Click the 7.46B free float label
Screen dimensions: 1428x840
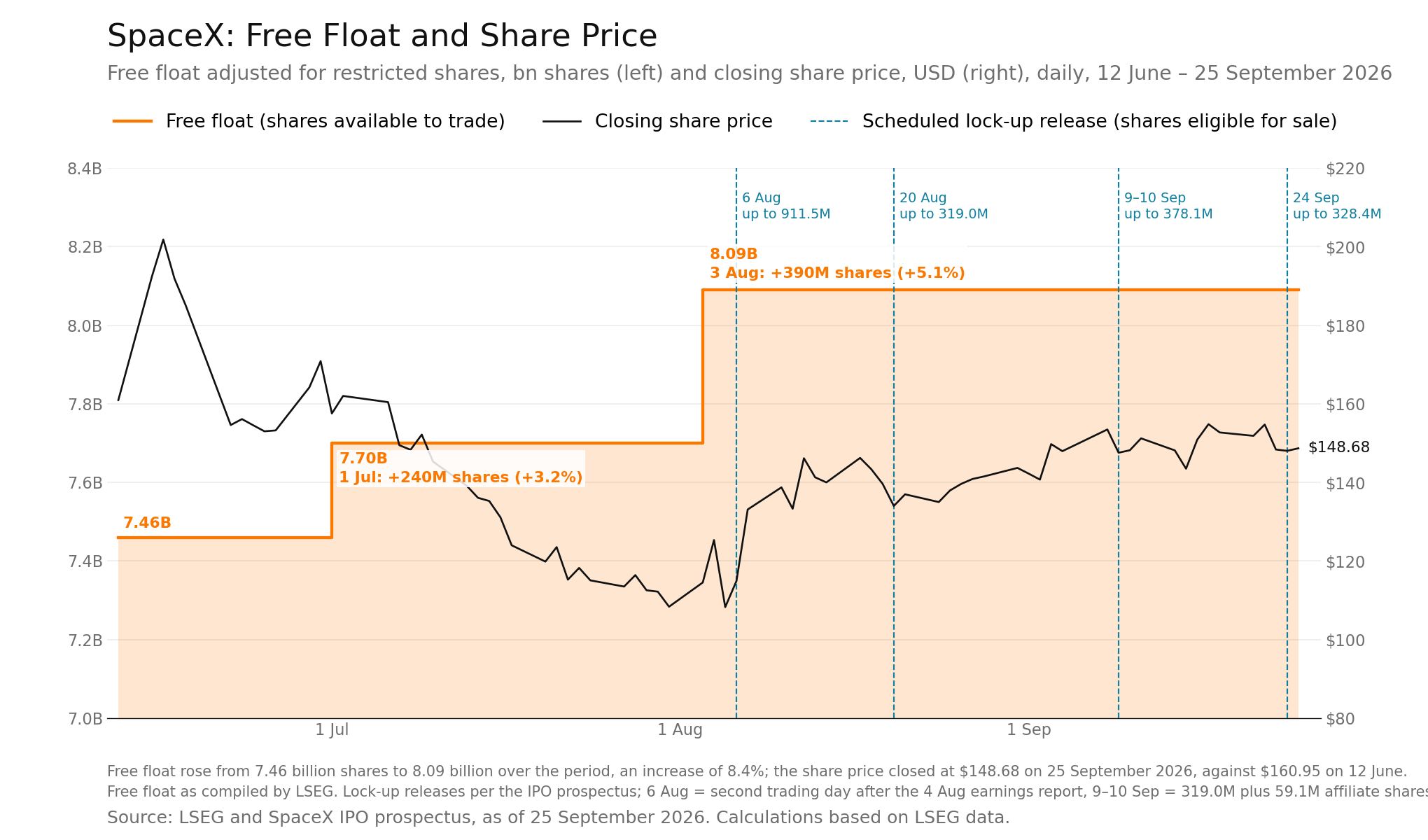147,523
